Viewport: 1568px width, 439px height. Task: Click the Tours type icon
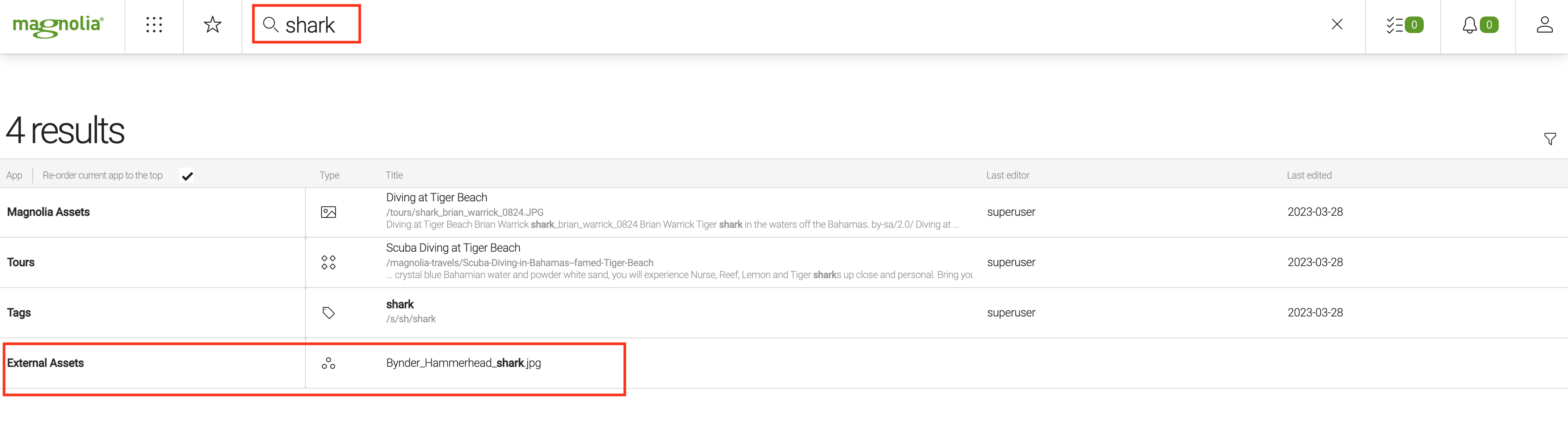coord(328,262)
